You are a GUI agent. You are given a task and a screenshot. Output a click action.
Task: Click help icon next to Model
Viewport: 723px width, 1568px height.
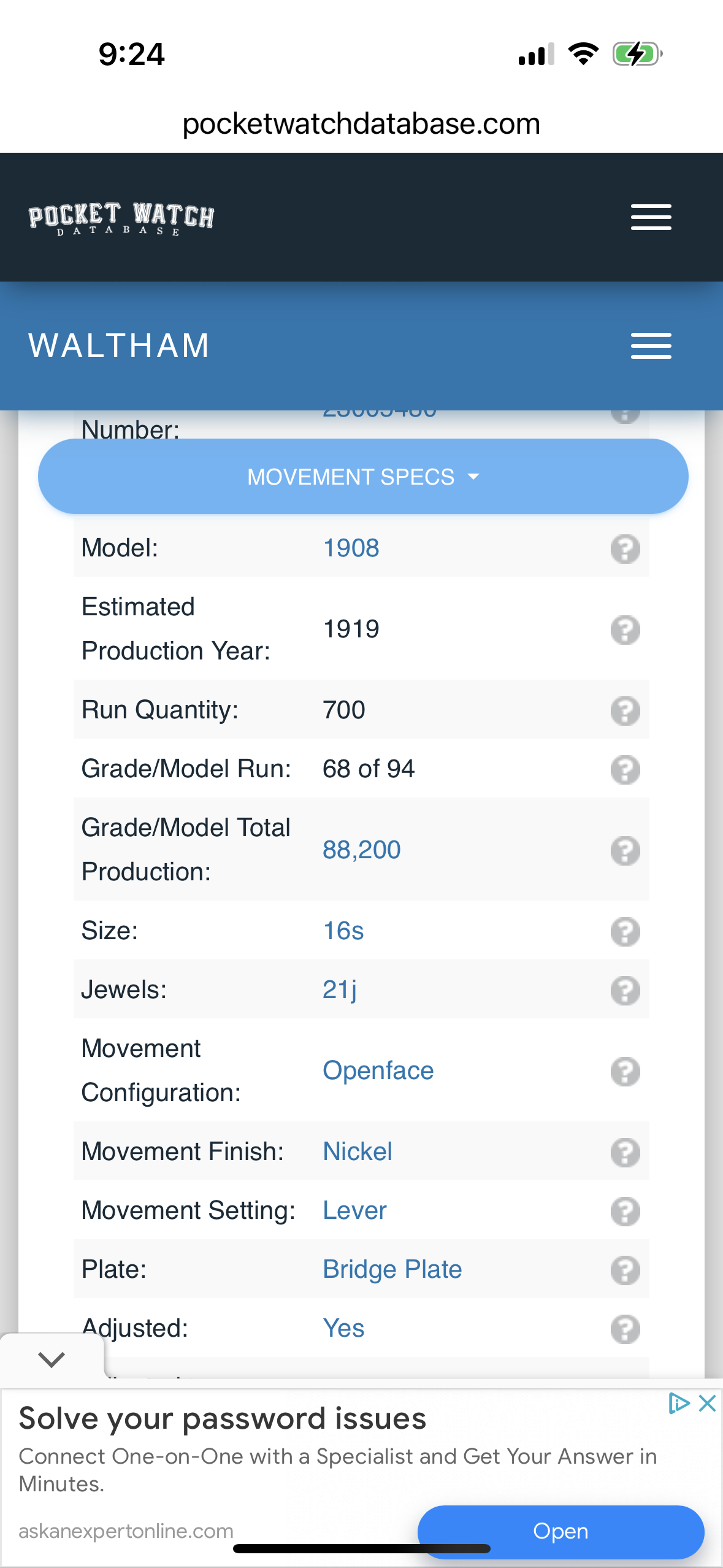pos(625,548)
